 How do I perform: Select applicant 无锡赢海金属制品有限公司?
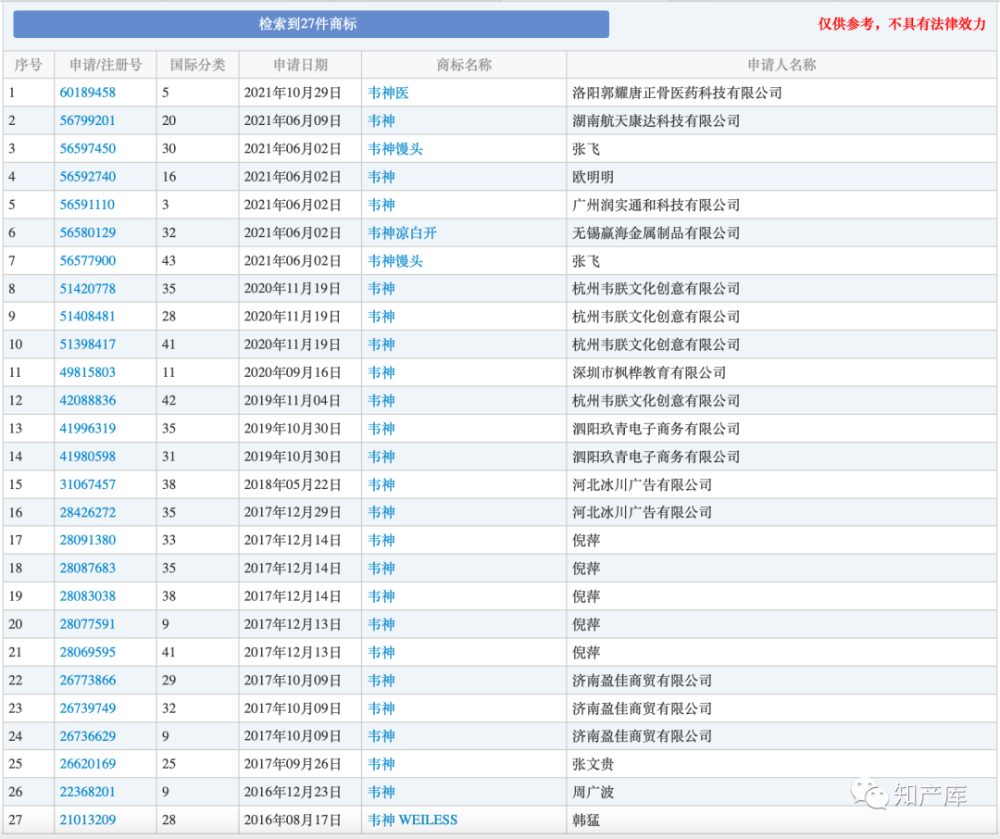click(656, 233)
